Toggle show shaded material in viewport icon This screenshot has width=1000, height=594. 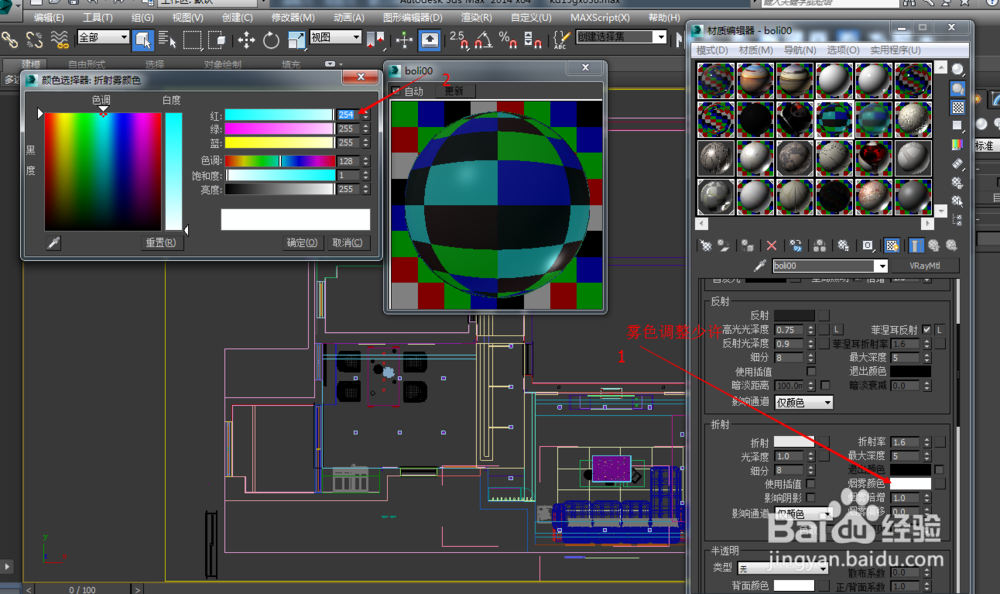coord(892,246)
